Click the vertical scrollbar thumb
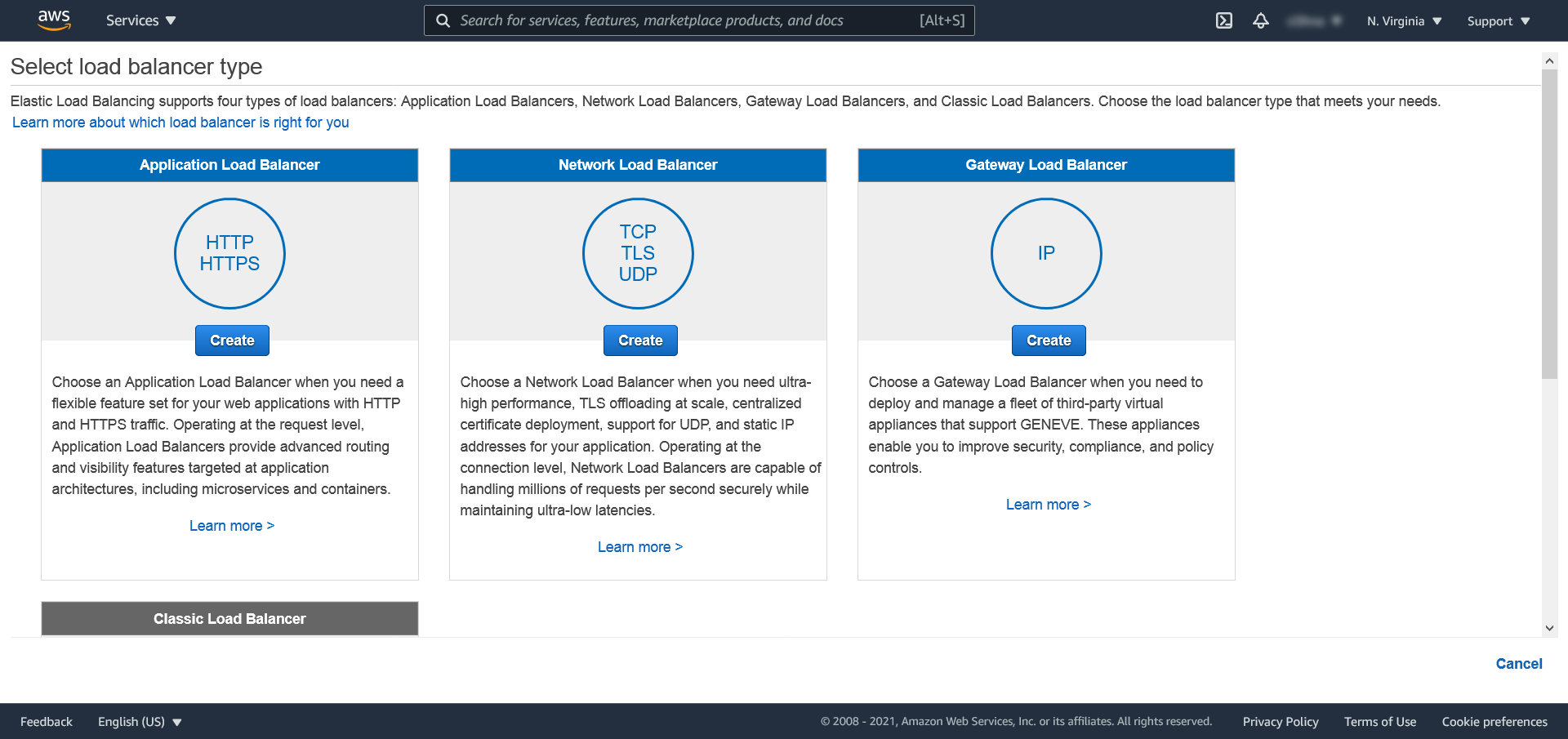Viewport: 1568px width, 739px height. (1549, 224)
